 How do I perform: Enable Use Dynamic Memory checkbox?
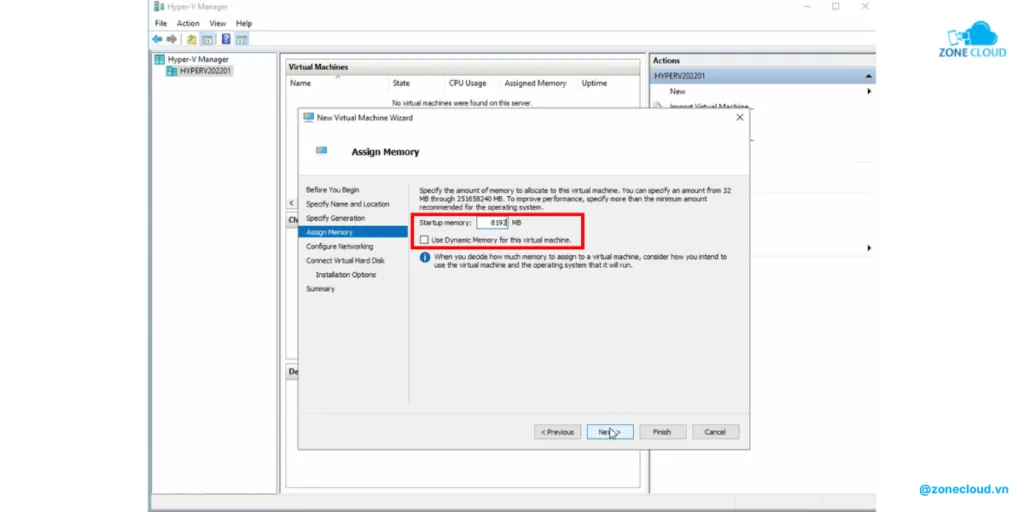click(424, 240)
